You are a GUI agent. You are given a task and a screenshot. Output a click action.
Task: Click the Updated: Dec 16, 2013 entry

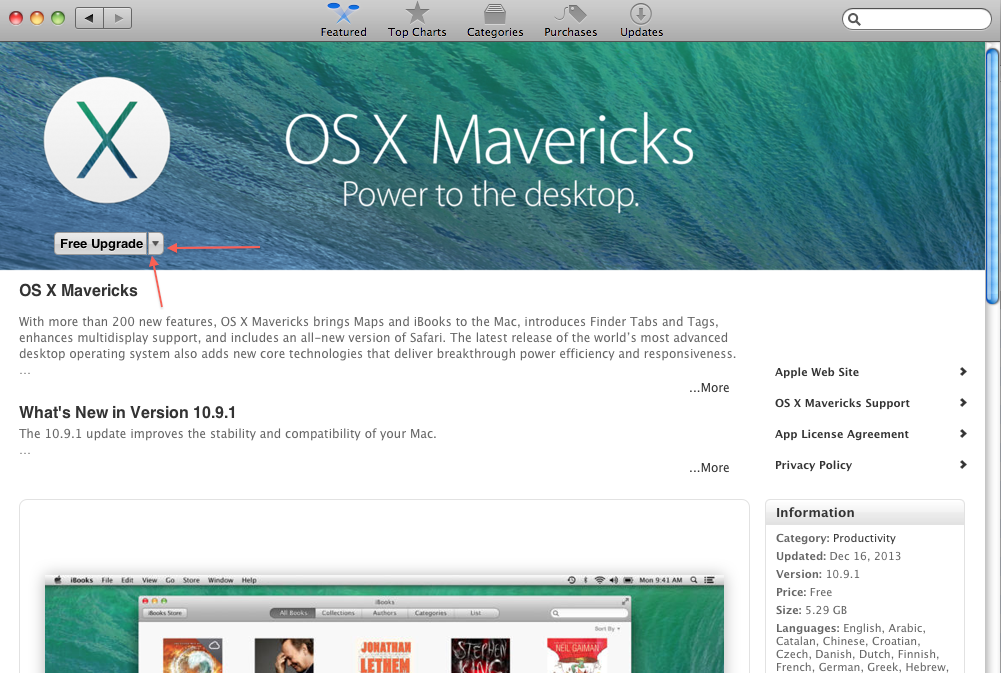click(838, 556)
